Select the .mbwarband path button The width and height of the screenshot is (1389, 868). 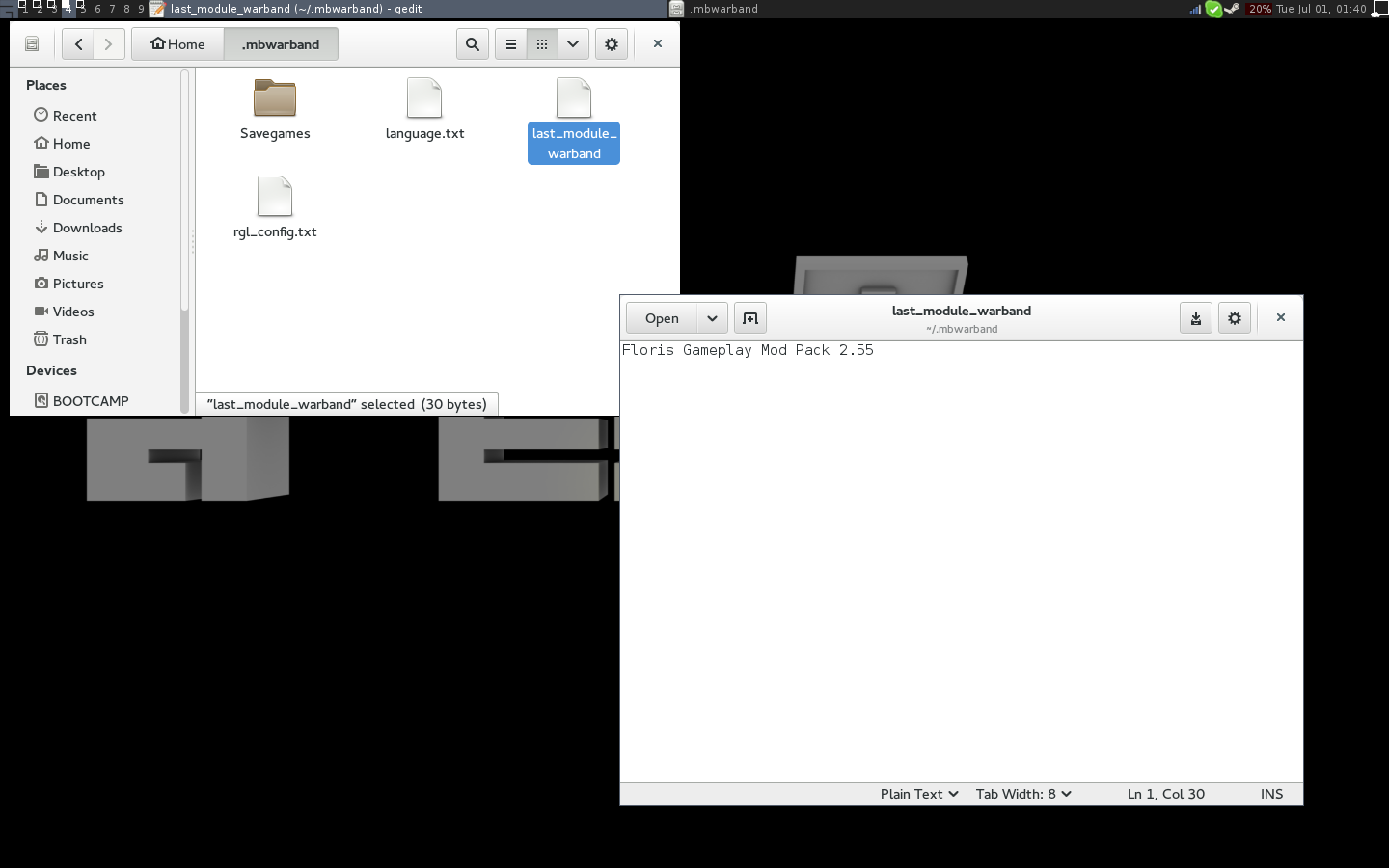pos(281,44)
